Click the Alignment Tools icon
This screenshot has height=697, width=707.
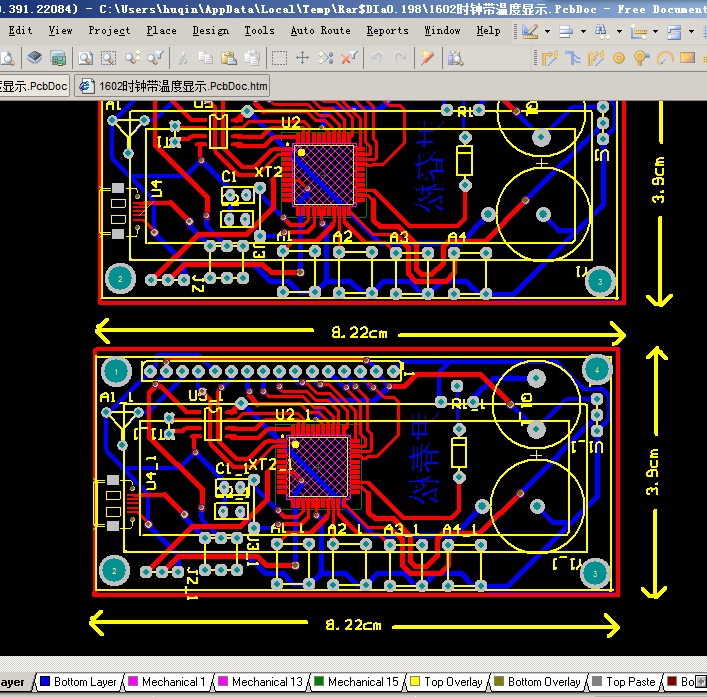tap(566, 31)
